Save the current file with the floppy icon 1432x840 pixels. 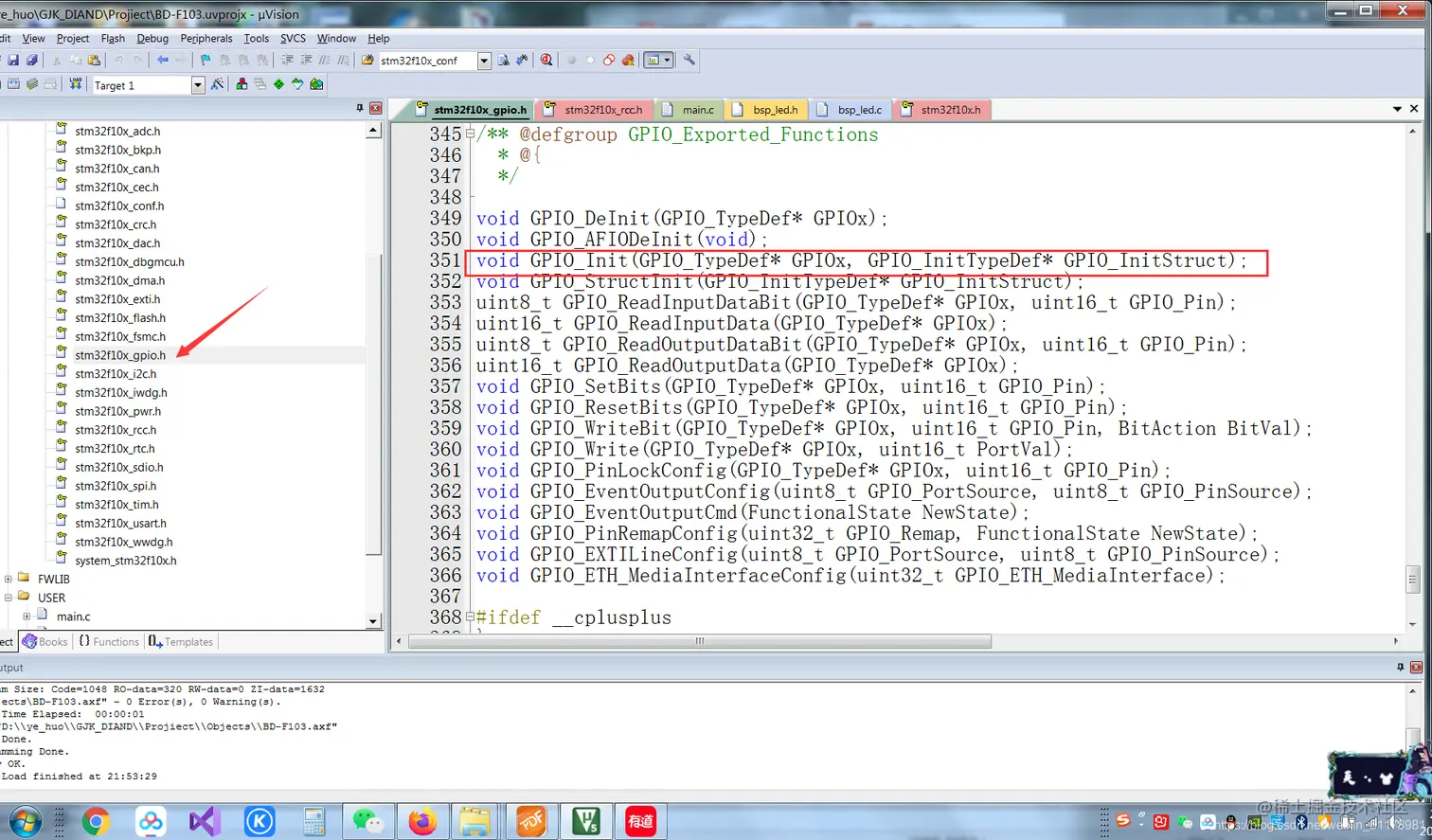click(x=13, y=60)
